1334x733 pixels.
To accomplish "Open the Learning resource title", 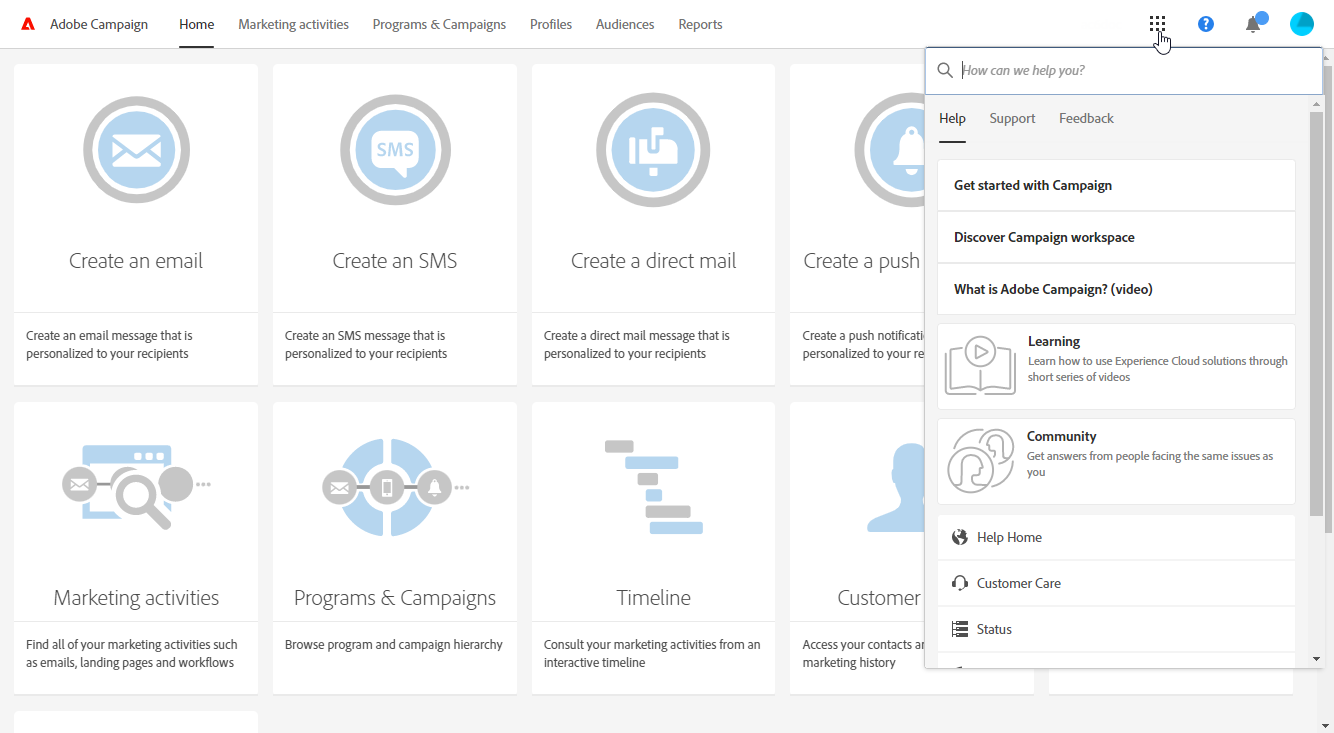I will tap(1054, 341).
